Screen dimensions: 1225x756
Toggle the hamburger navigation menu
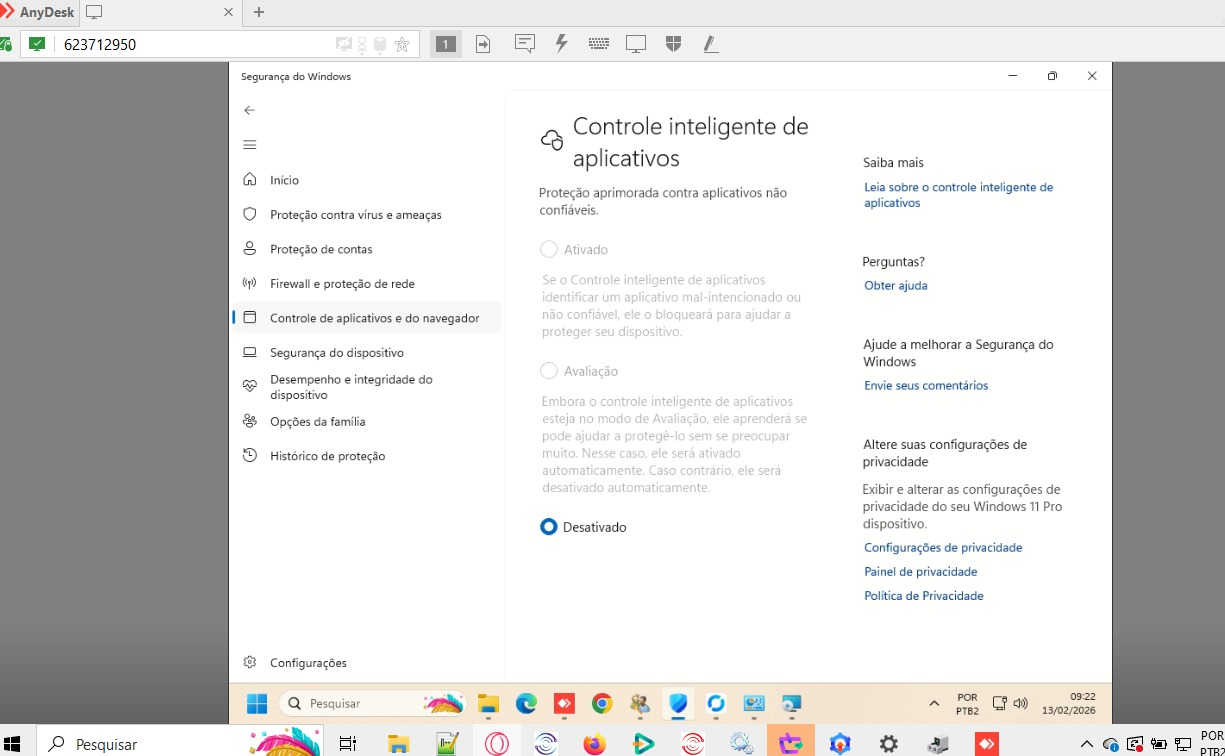point(250,145)
